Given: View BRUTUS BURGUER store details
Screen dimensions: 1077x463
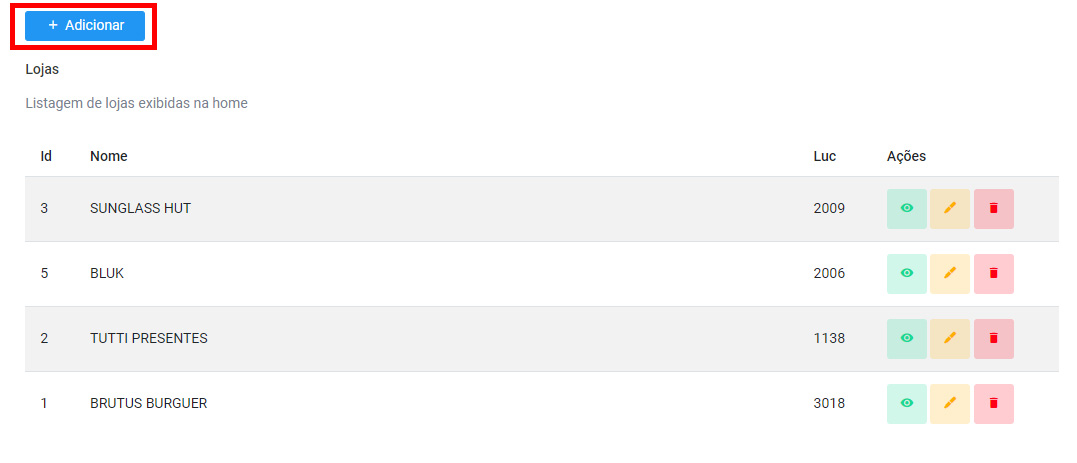Looking at the screenshot, I should (x=907, y=404).
